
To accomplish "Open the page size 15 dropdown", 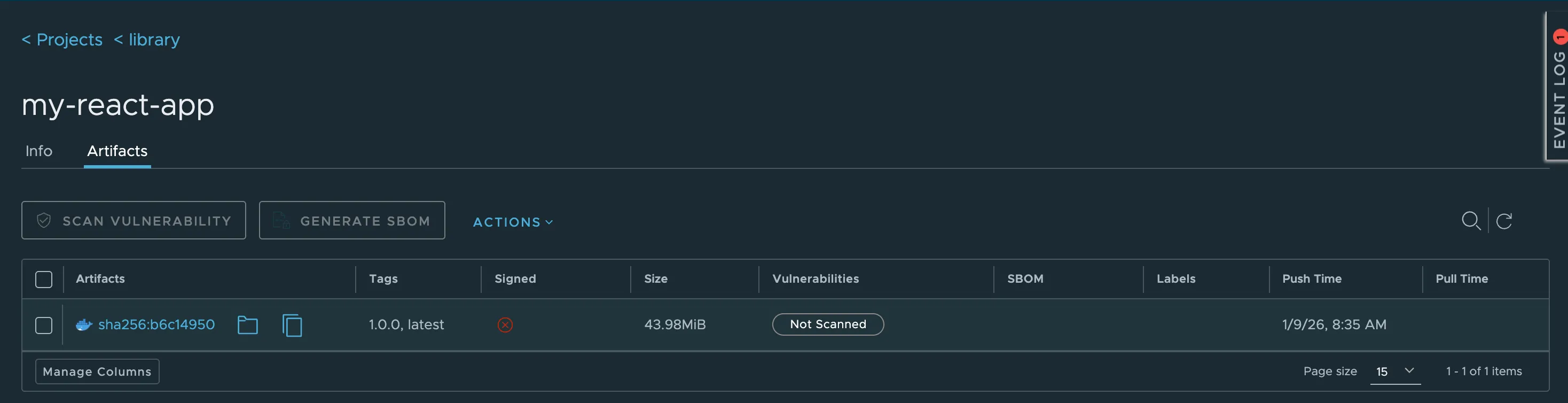I will (1394, 371).
